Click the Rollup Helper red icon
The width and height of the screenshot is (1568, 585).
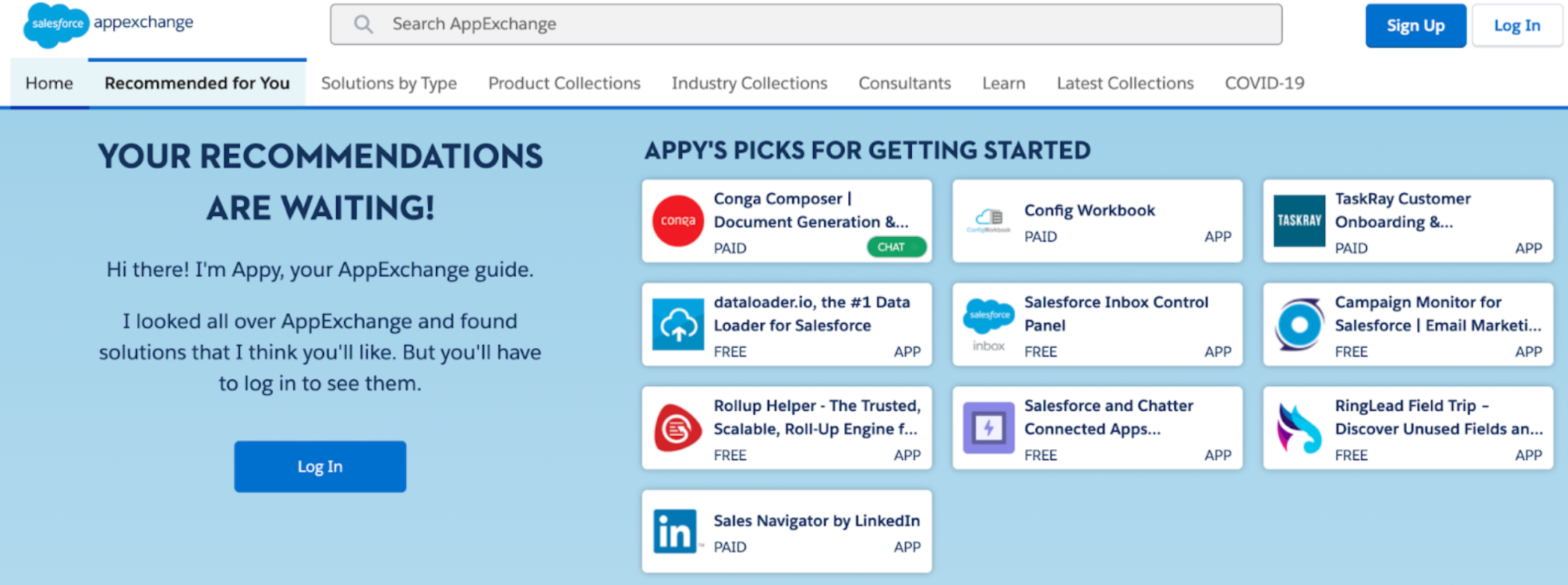678,428
